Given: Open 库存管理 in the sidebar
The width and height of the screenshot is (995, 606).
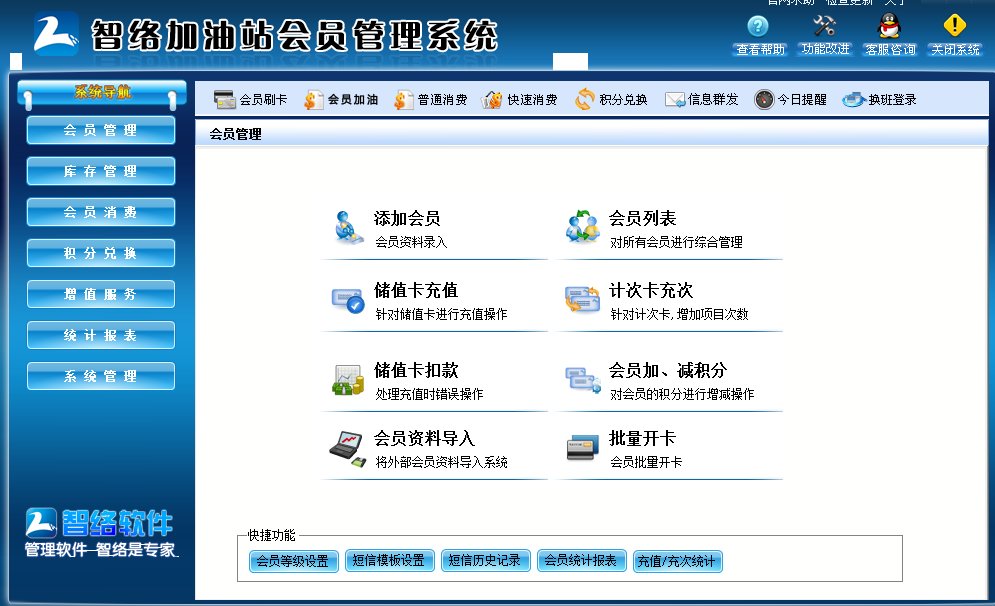Looking at the screenshot, I should point(101,171).
